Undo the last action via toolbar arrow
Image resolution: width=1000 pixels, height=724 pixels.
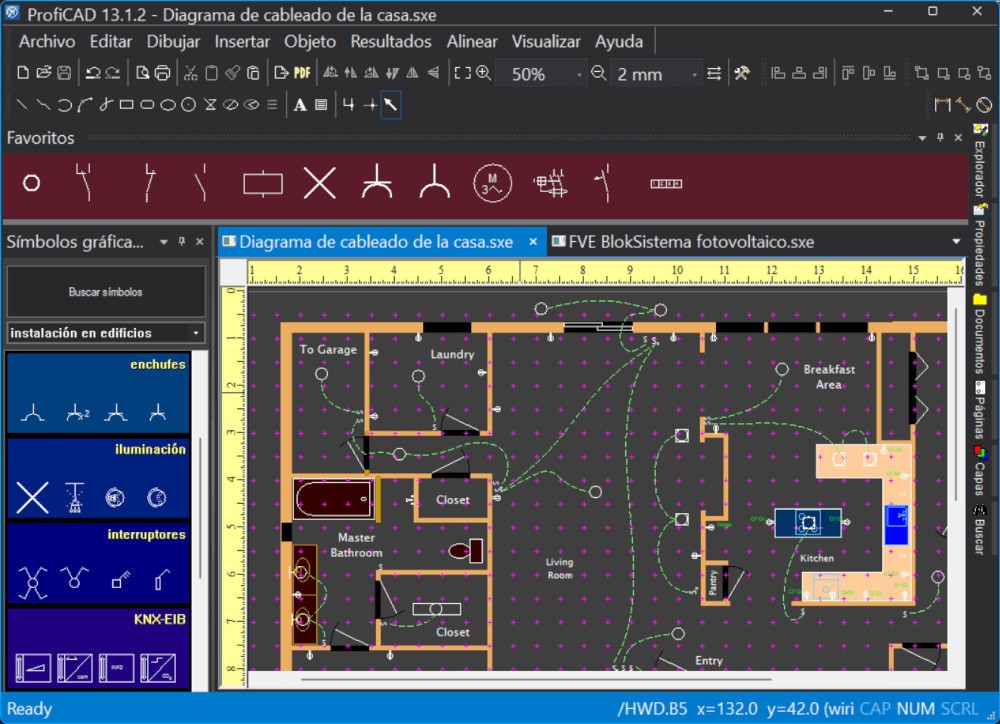point(92,73)
